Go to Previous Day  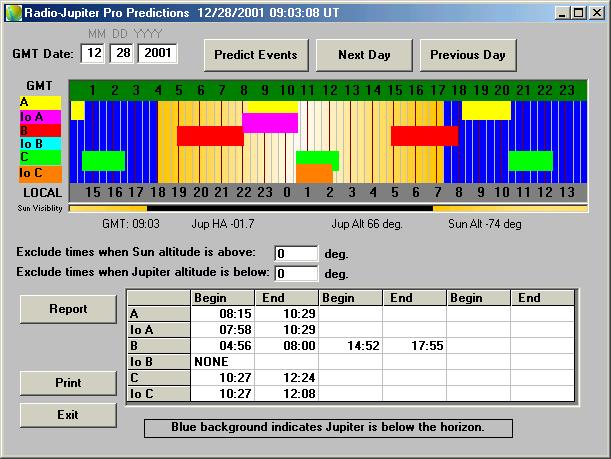(x=468, y=55)
